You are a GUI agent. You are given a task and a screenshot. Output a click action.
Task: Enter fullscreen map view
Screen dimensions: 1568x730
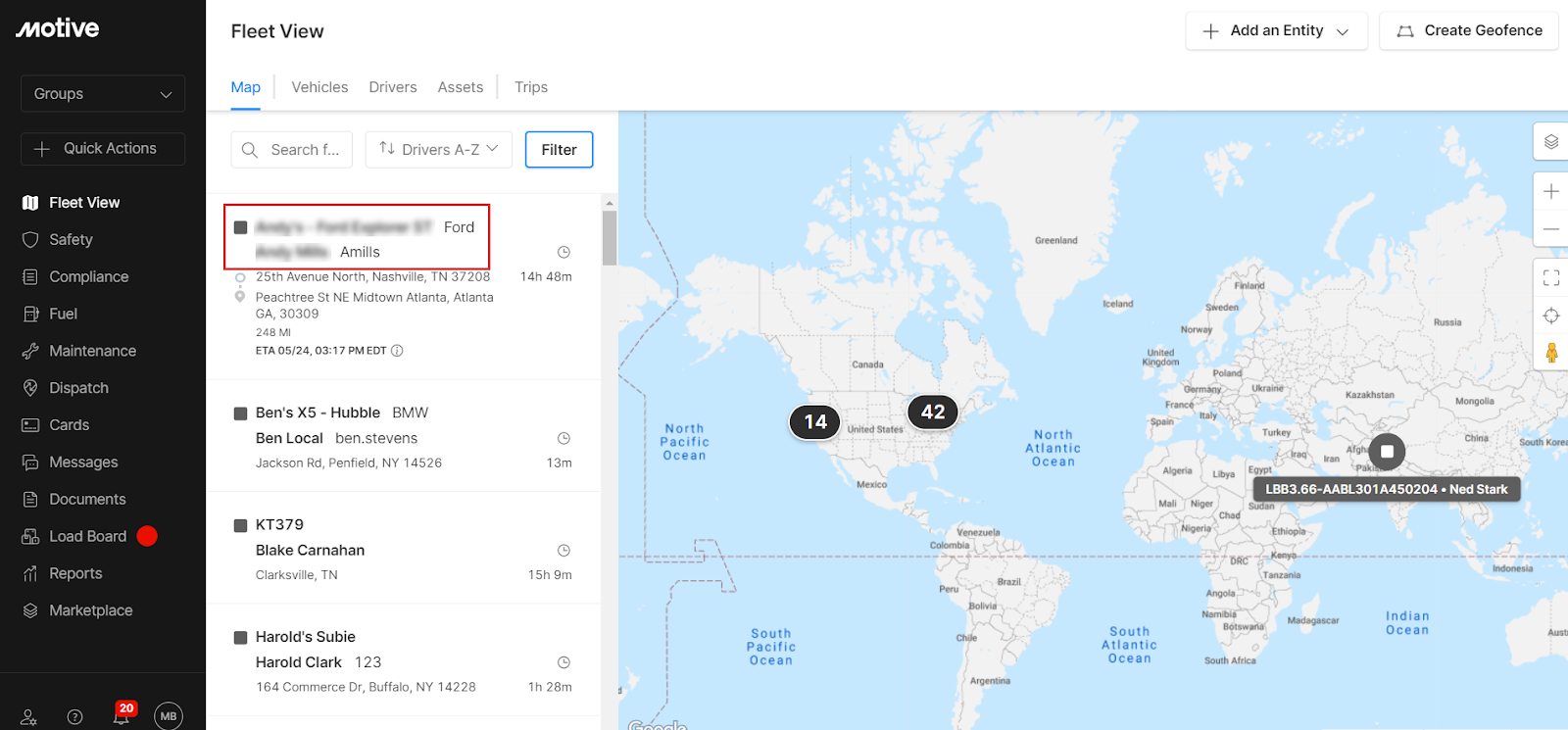[x=1550, y=278]
